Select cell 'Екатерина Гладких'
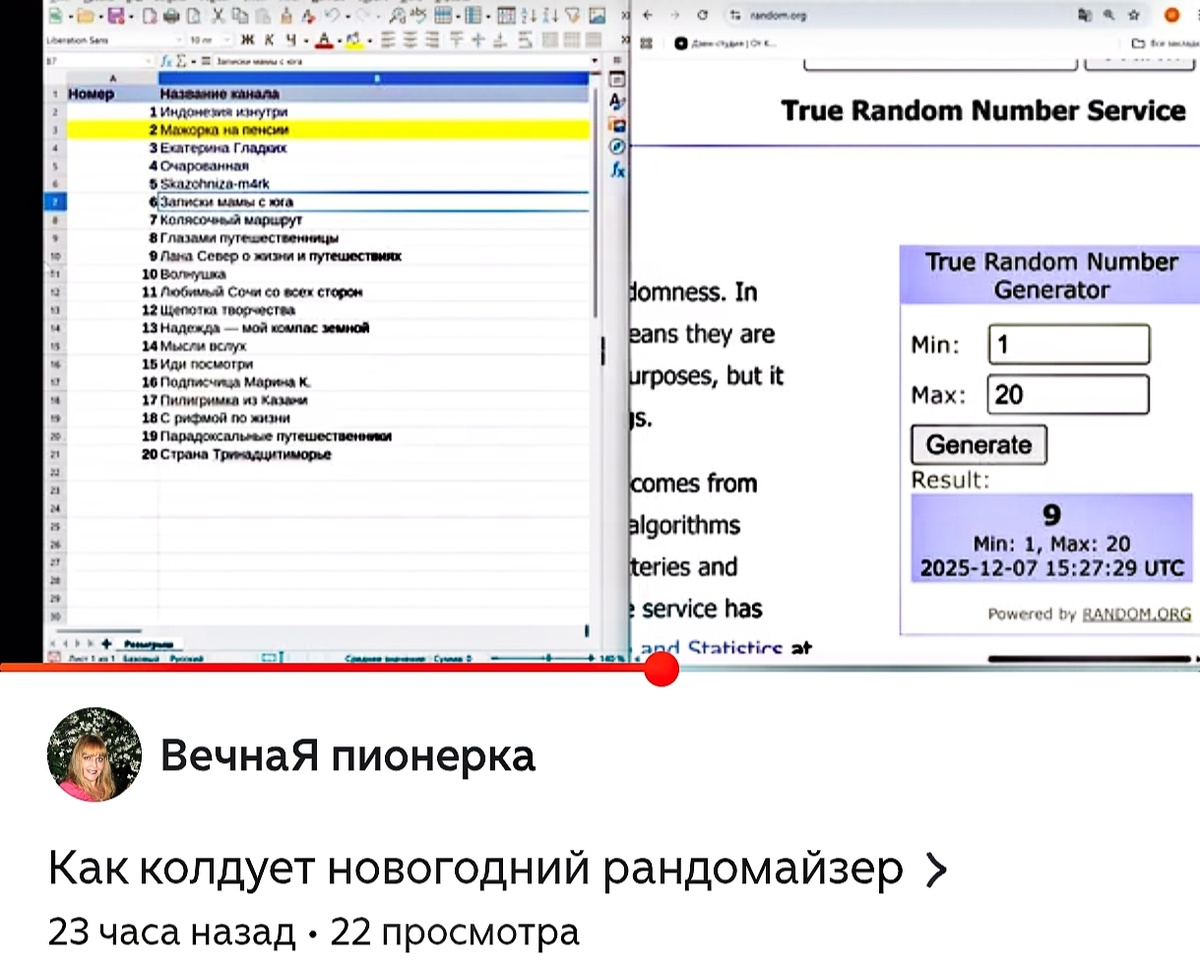Viewport: 1200px width, 969px height. coord(374,148)
